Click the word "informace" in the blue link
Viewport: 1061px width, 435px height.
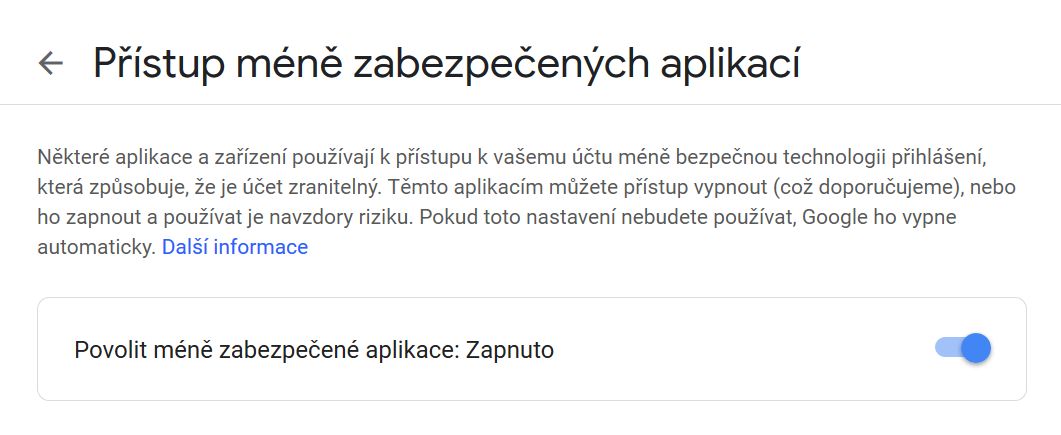tap(261, 247)
